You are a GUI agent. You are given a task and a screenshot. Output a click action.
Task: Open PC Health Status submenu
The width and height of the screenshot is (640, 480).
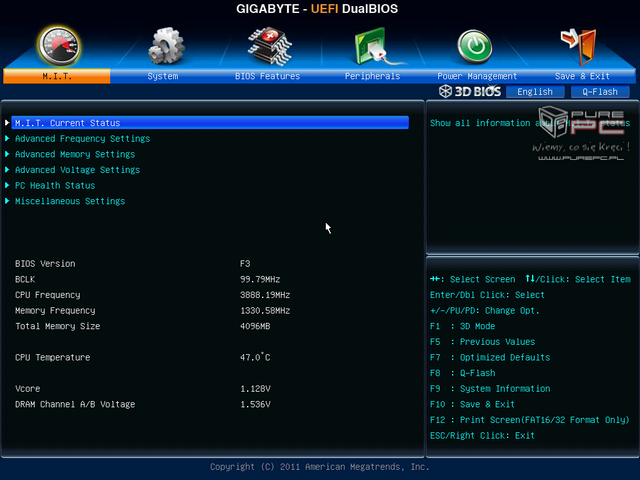coord(55,186)
